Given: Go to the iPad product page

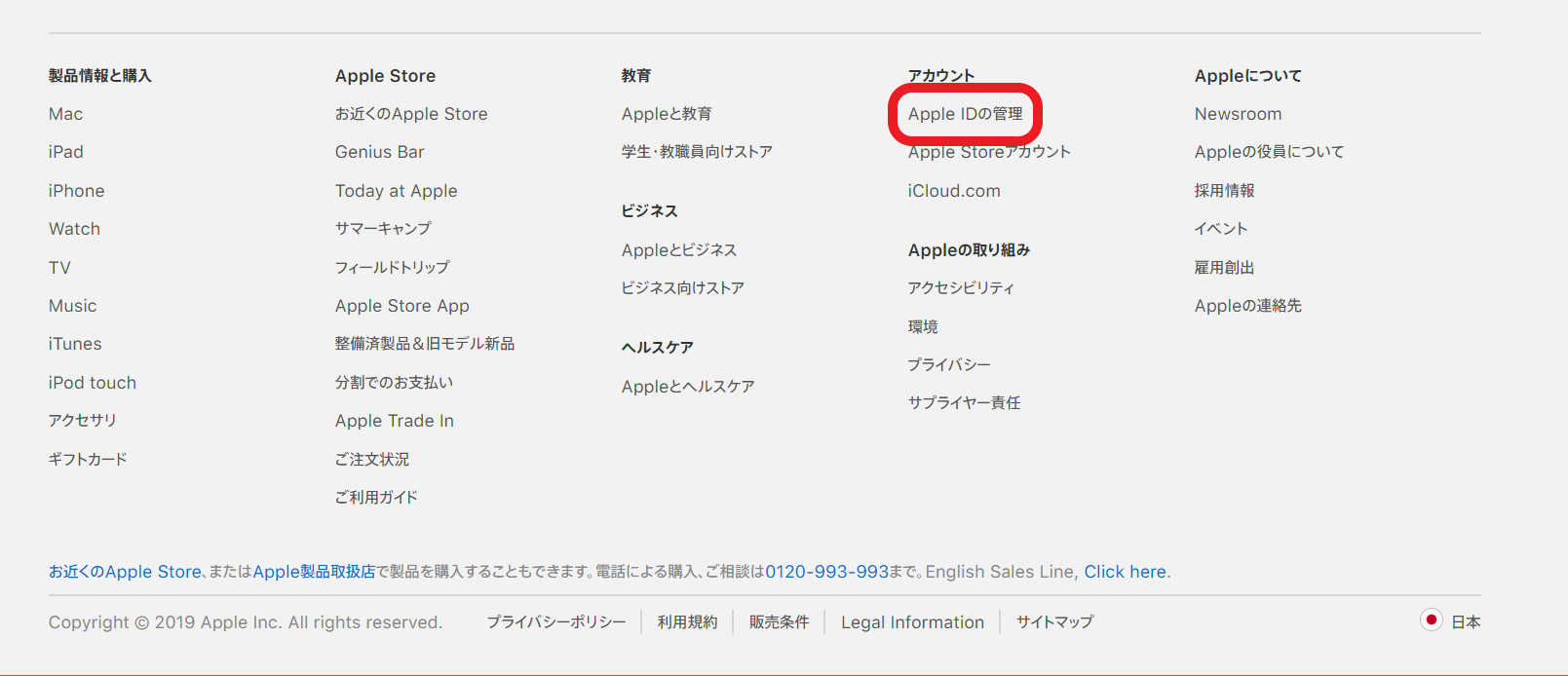Looking at the screenshot, I should coord(66,152).
